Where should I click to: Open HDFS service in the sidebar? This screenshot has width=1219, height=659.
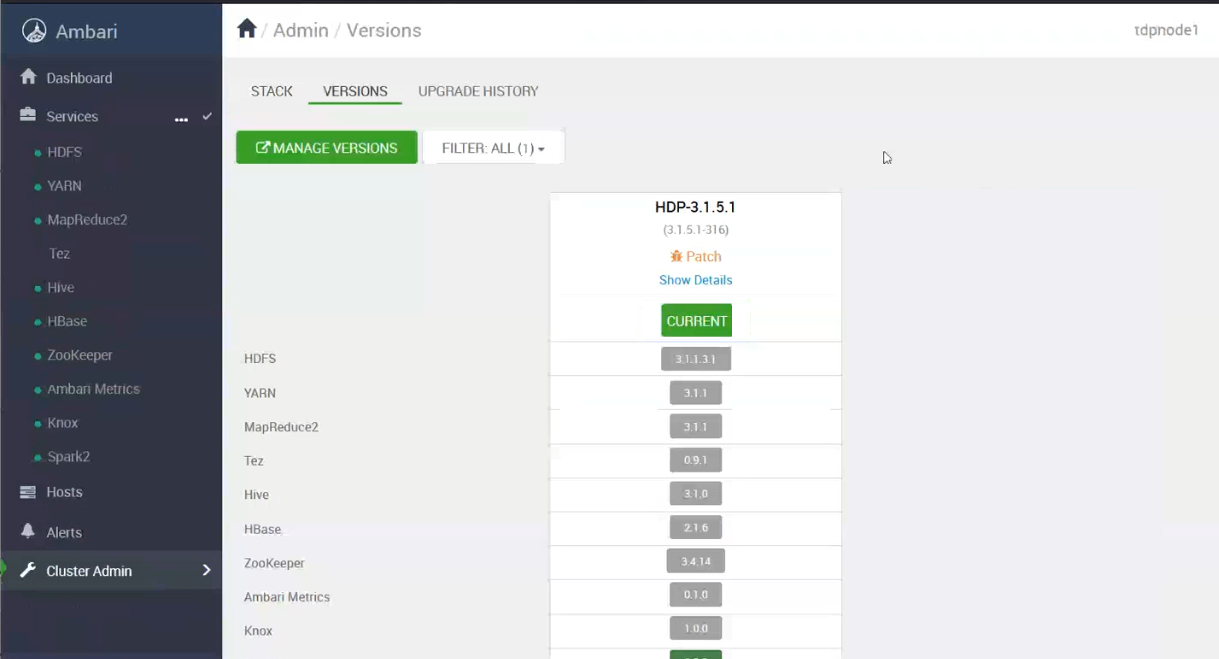click(64, 152)
